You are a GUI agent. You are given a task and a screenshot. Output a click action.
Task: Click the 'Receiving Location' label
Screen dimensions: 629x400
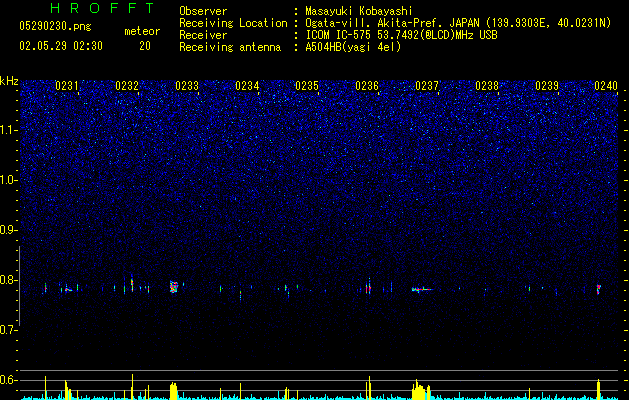coord(233,23)
